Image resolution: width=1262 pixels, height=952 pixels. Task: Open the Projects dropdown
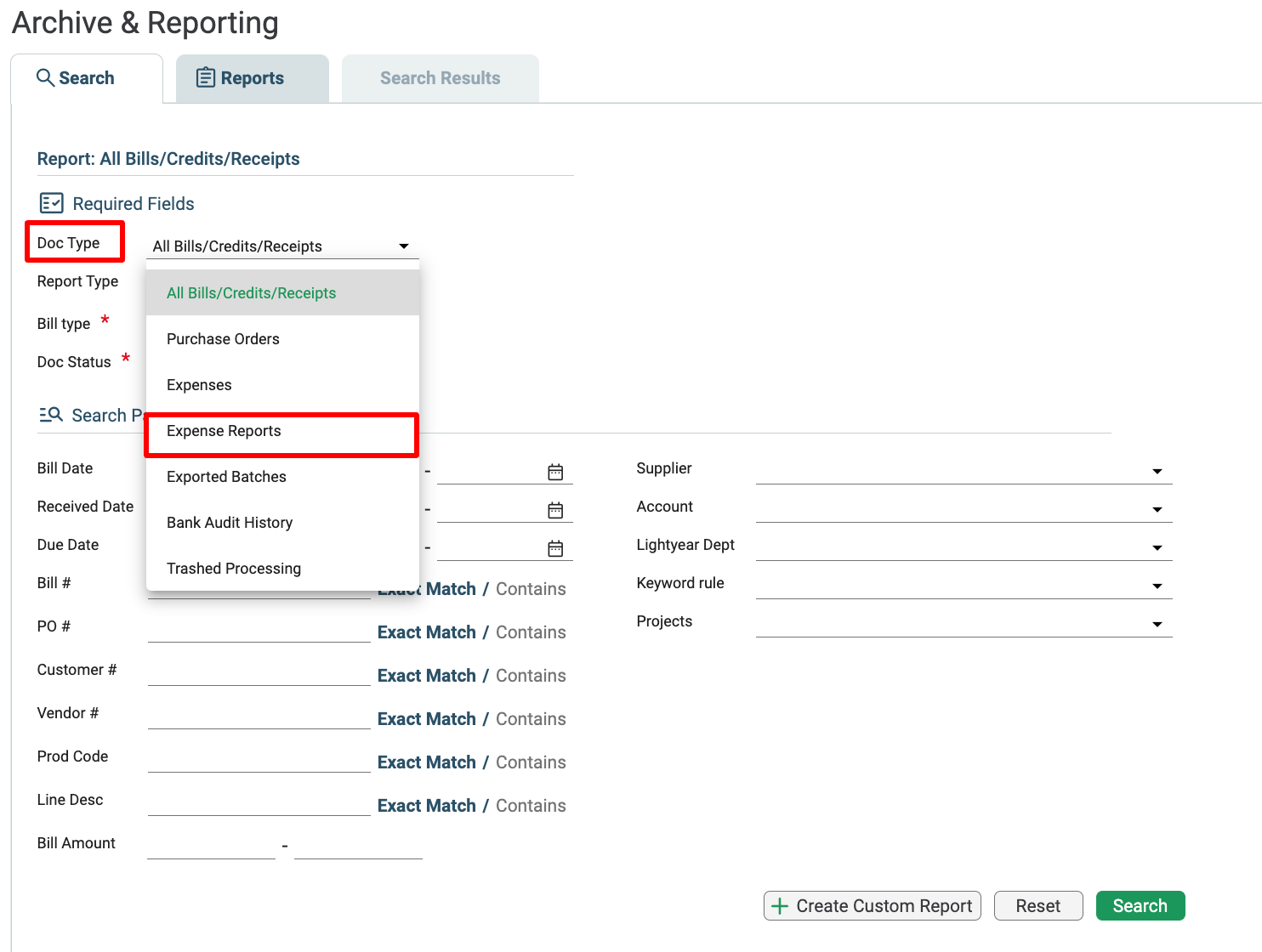click(x=964, y=623)
